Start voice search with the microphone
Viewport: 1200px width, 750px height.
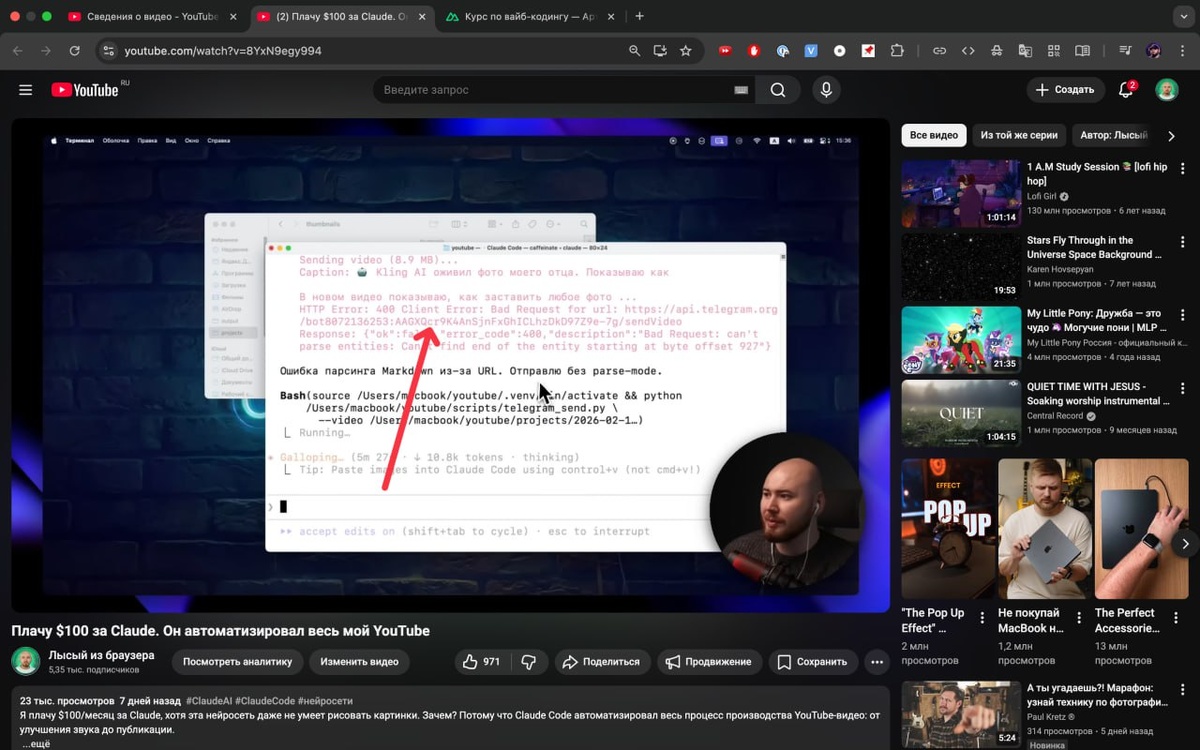pos(826,90)
